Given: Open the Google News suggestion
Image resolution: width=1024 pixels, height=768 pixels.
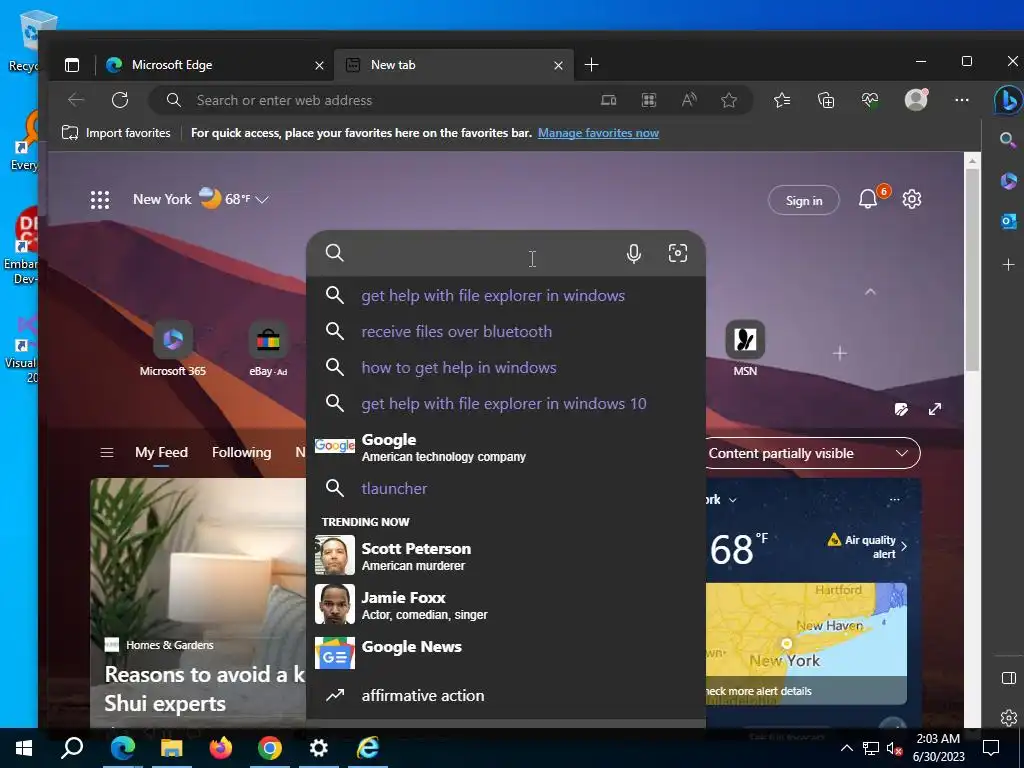Looking at the screenshot, I should (506, 653).
